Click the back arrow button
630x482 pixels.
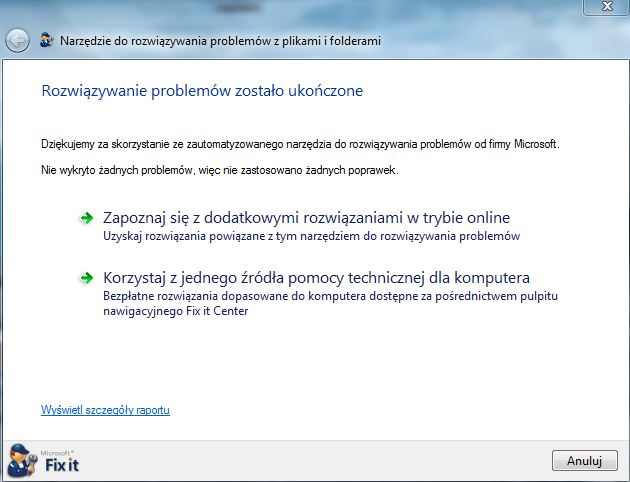[17, 41]
